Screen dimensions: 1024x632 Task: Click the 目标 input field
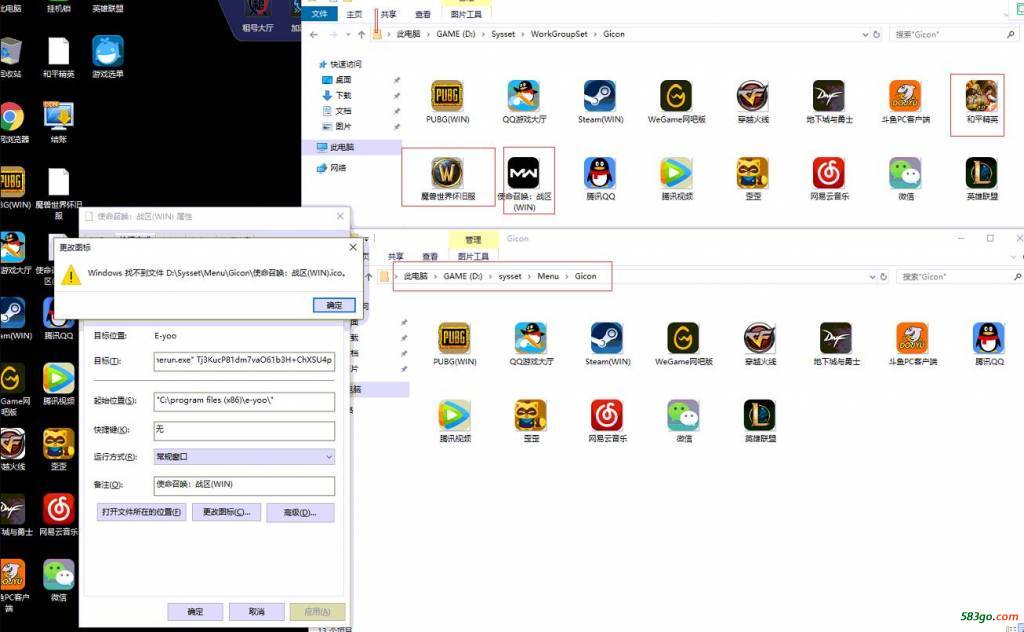(244, 360)
